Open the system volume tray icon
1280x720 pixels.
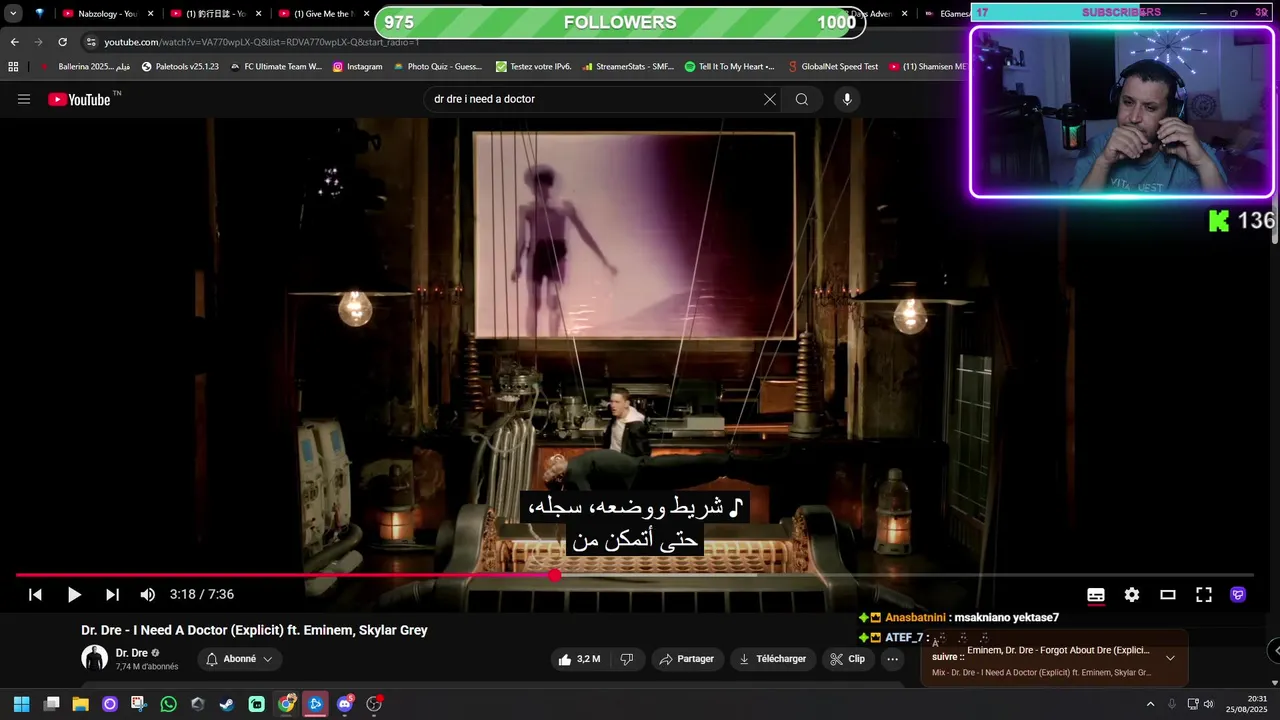[1209, 704]
